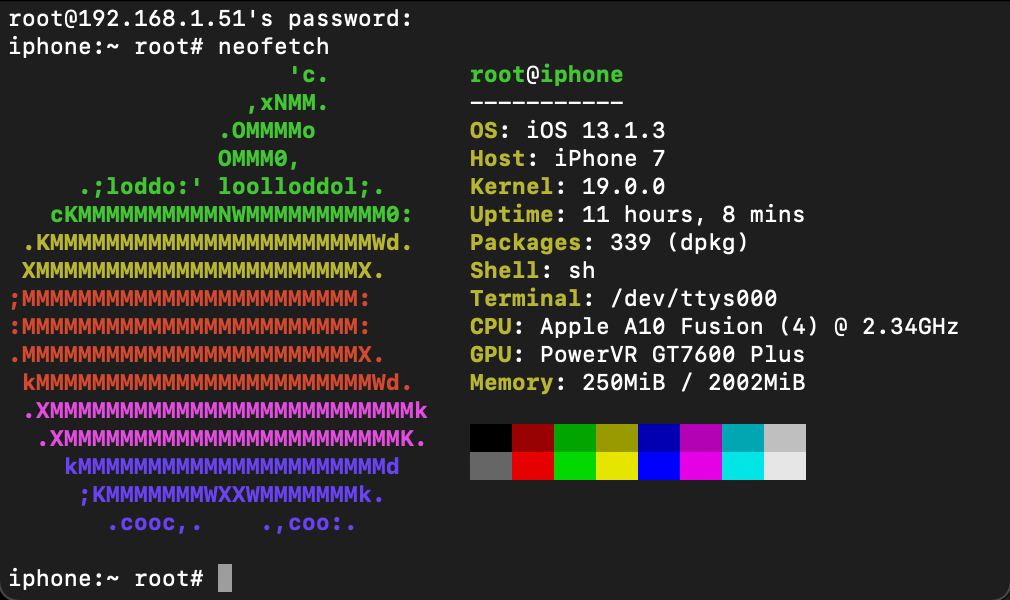Click the green 'cKMMM...MMM0:' ASCII line
The image size is (1010, 600).
[x=231, y=215]
